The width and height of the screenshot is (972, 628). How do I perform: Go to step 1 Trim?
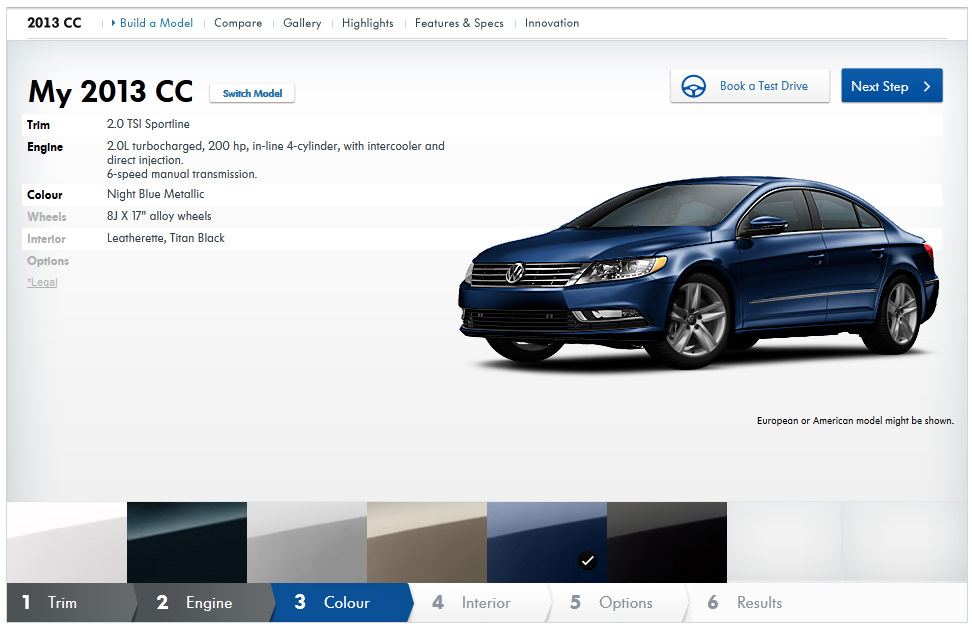[71, 602]
